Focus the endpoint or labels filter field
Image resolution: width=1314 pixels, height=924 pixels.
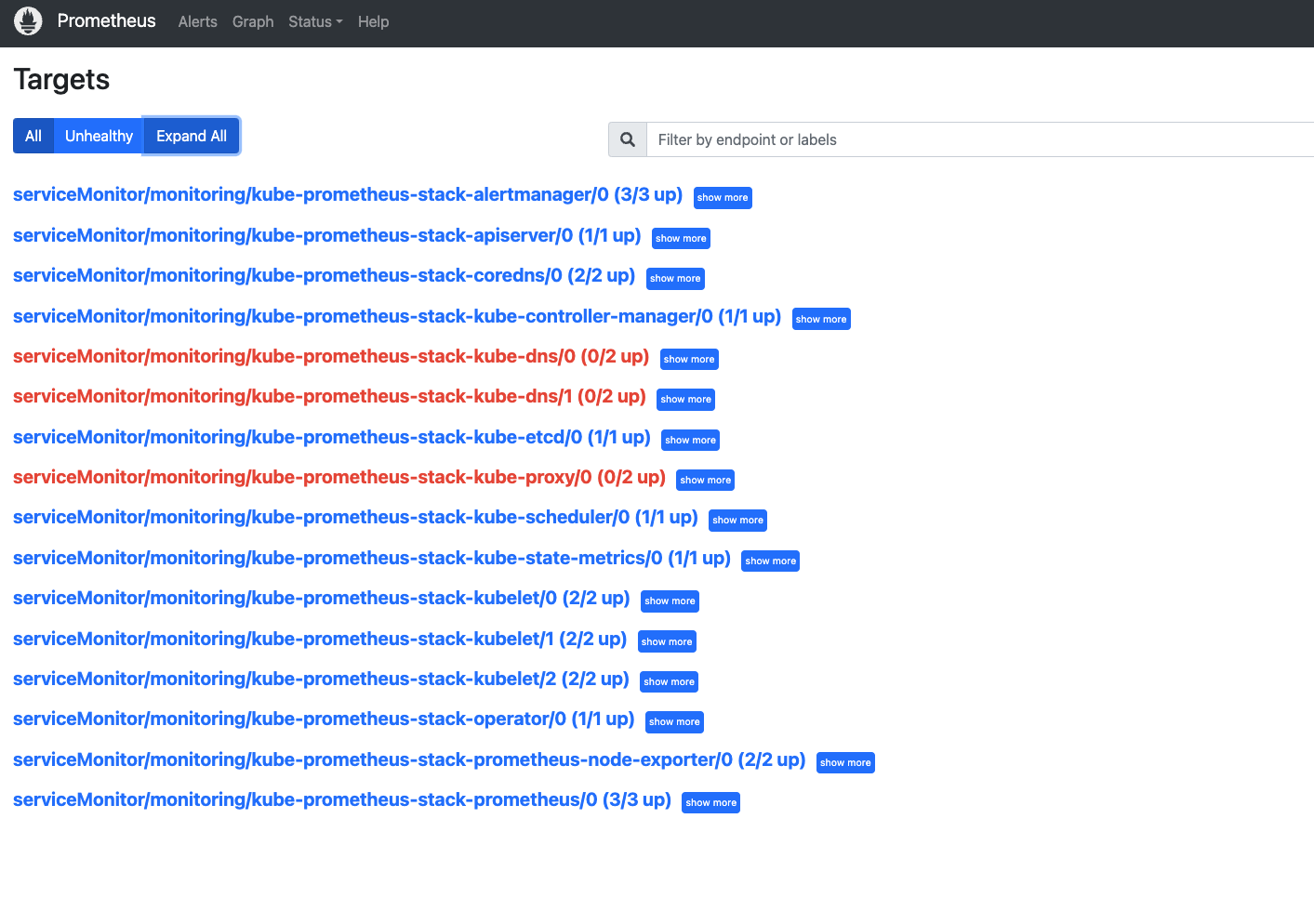click(x=976, y=139)
